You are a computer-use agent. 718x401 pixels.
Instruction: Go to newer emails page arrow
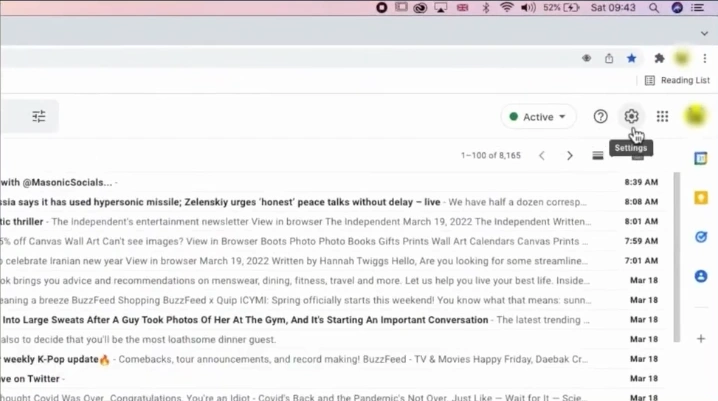coord(542,156)
